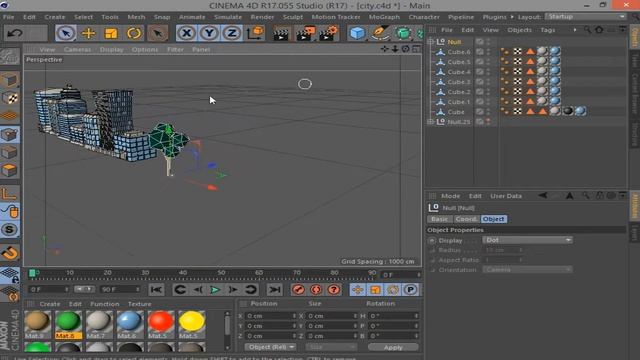Open the viewport Cameras menu

(77, 49)
